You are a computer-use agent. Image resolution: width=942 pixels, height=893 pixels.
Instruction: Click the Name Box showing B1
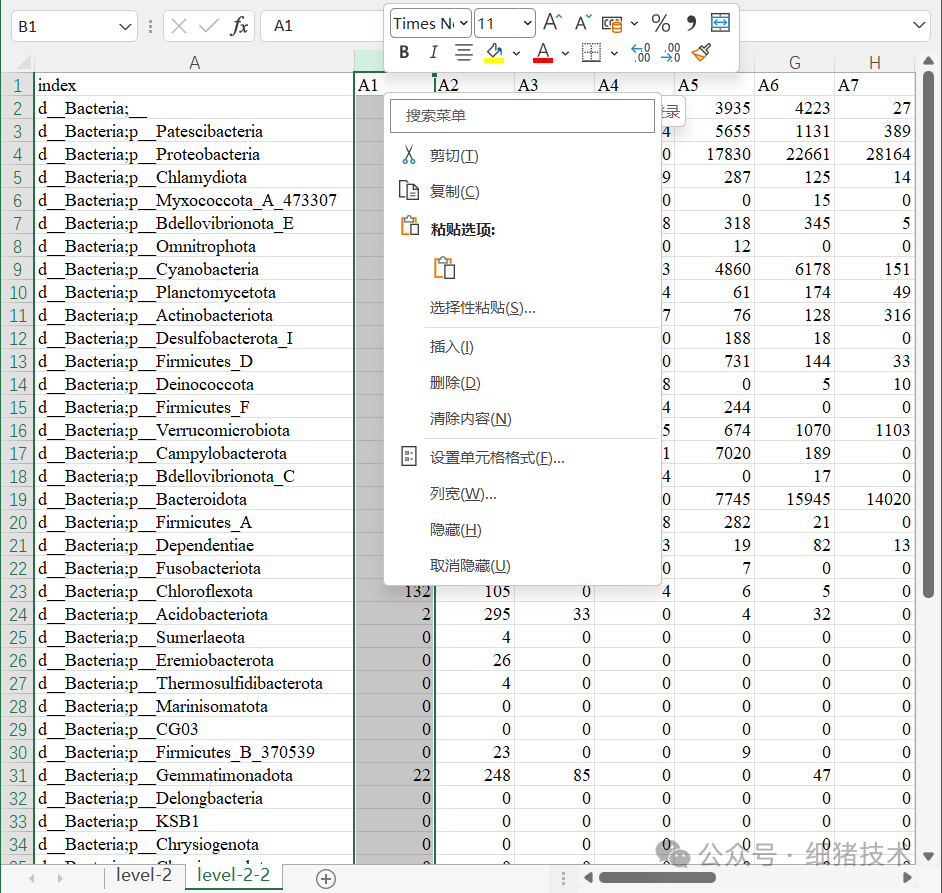click(65, 26)
